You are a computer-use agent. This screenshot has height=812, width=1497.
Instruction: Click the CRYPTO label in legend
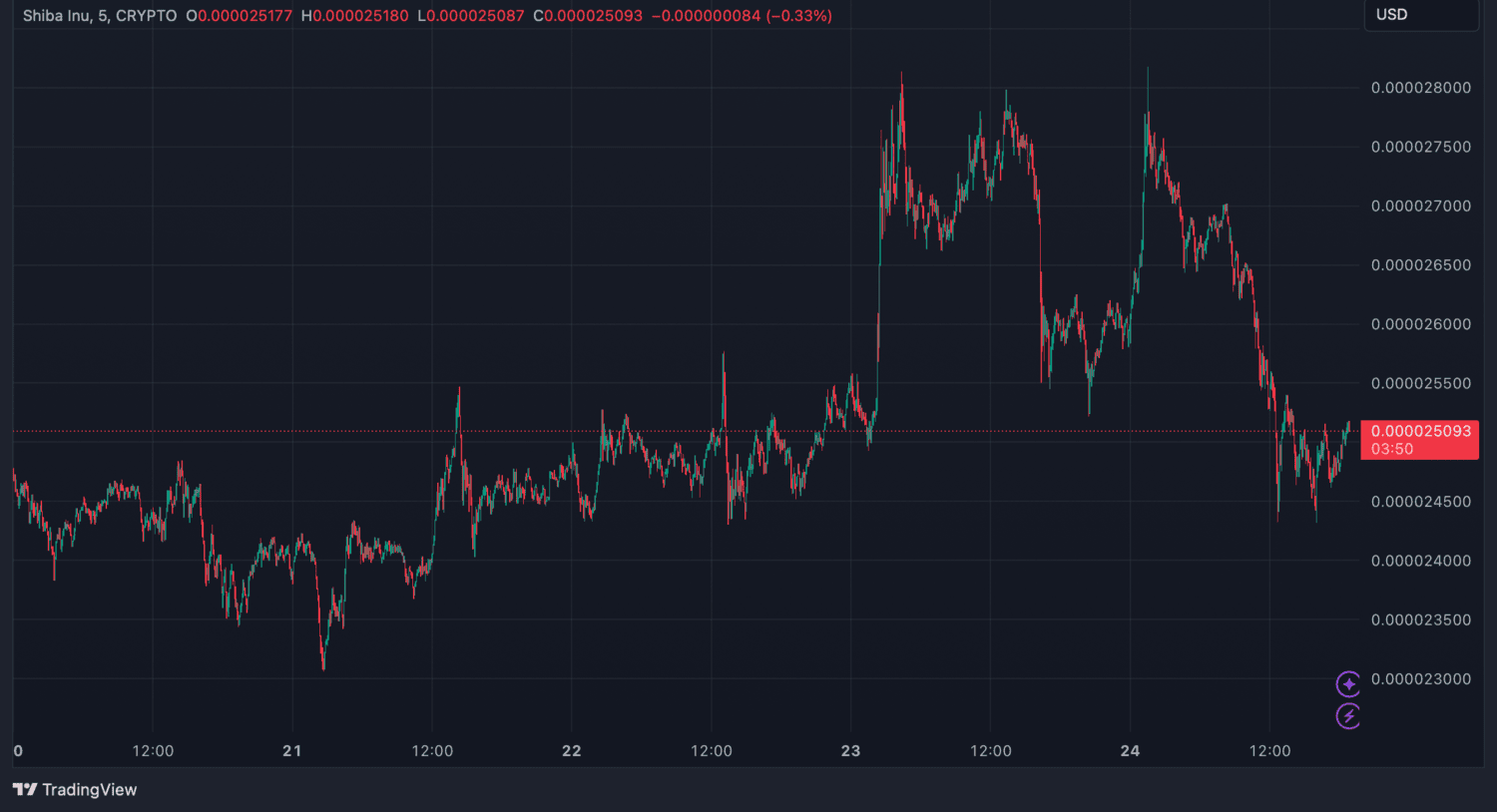[146, 16]
